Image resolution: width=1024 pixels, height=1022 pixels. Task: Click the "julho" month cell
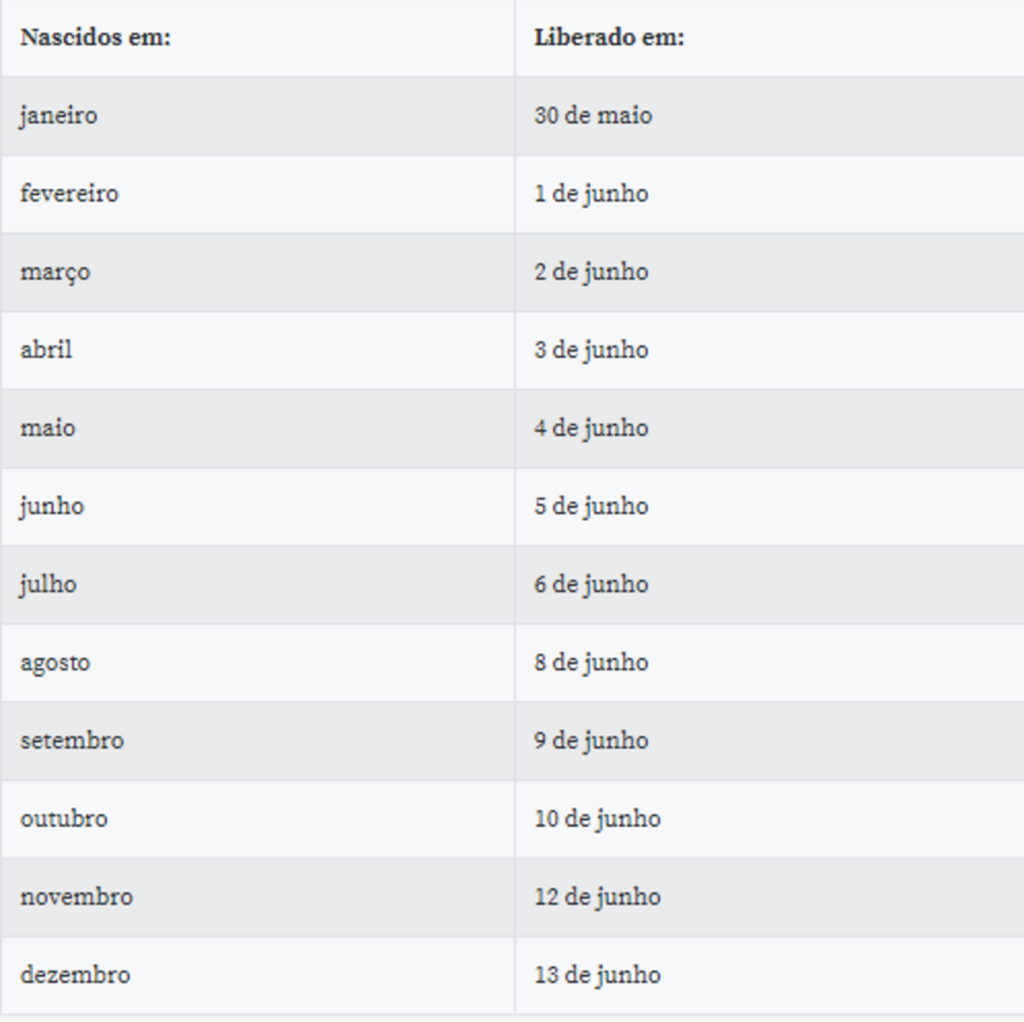tap(48, 584)
